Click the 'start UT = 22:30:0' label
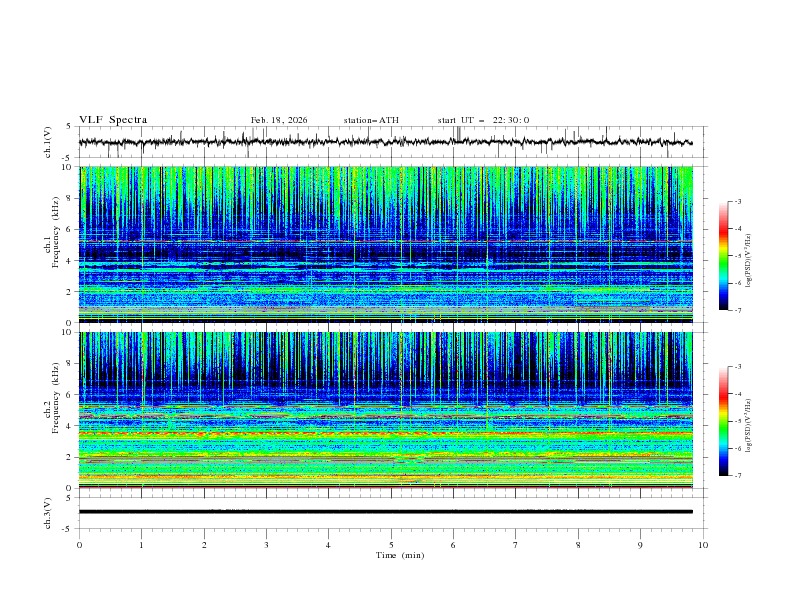Screen dimensions: 792x612 [x=483, y=120]
